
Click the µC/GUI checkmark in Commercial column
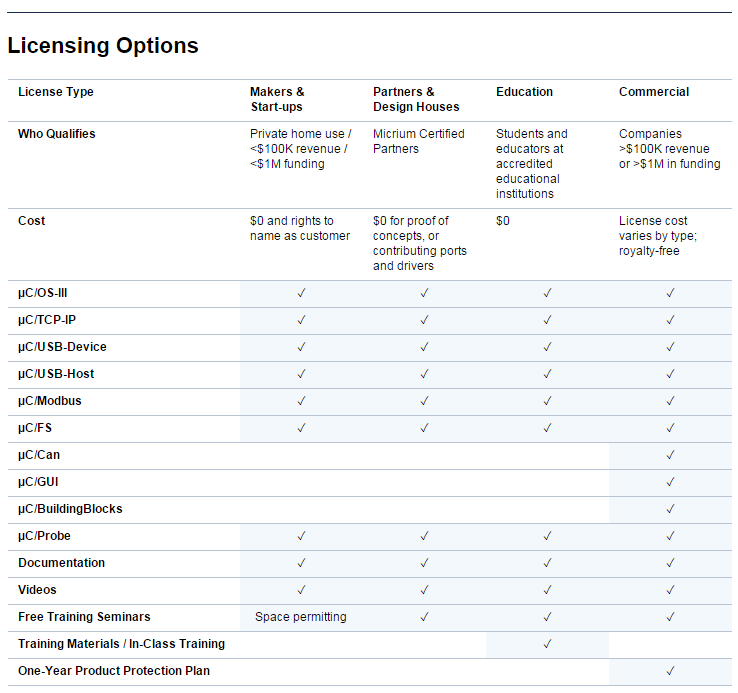click(670, 482)
